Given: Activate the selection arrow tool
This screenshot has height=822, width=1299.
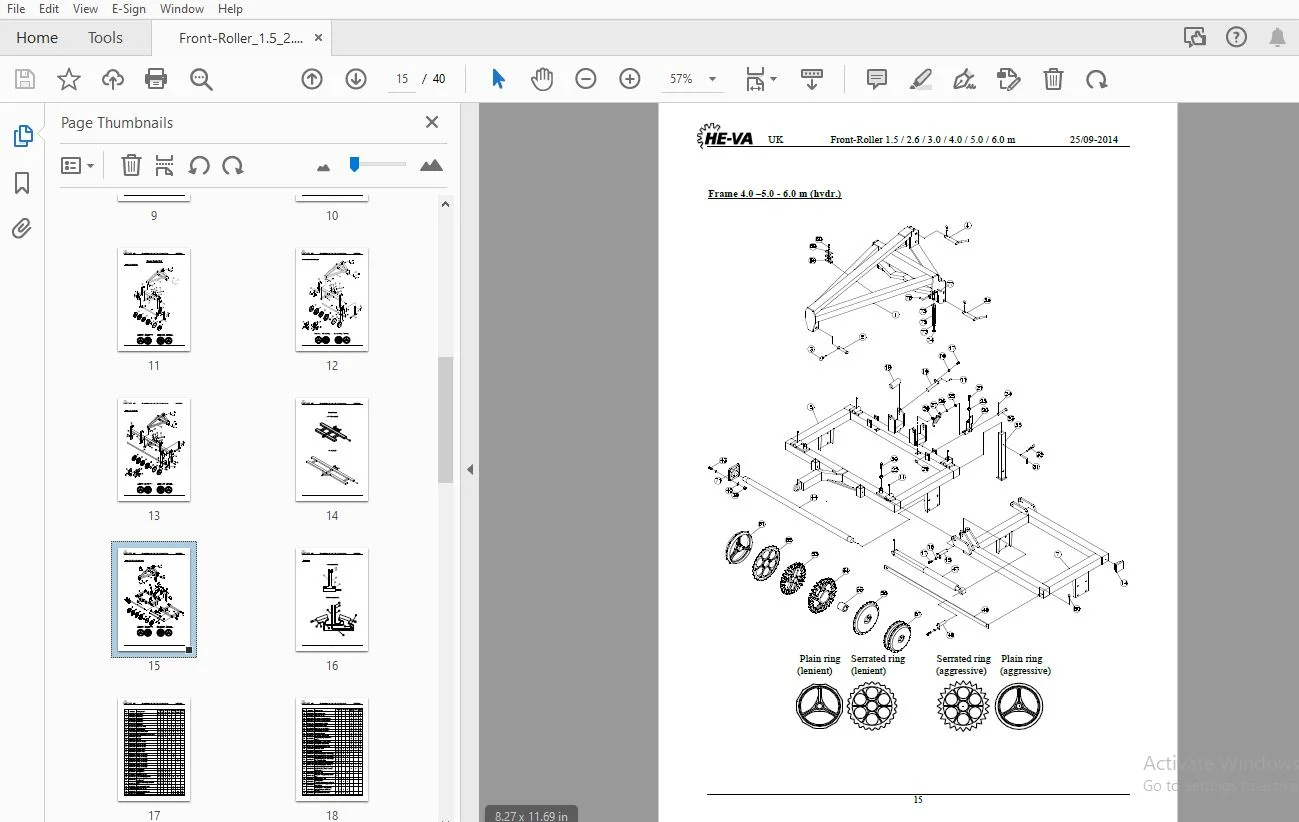Looking at the screenshot, I should [x=498, y=79].
